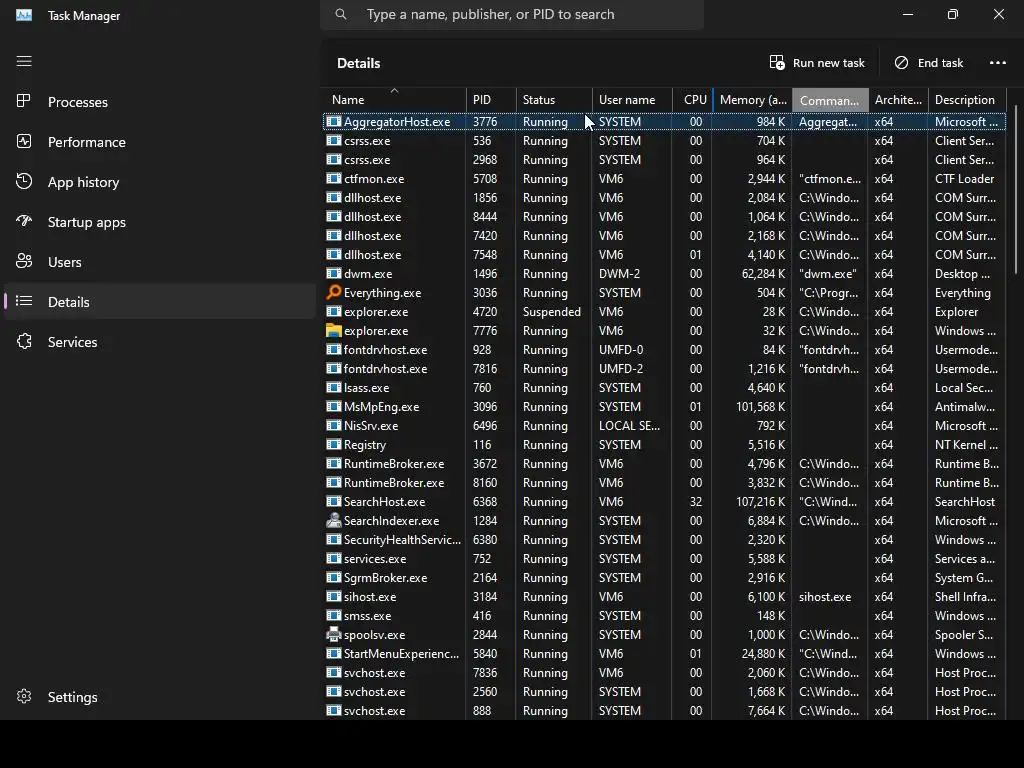Screen dimensions: 1024x768
Task: Sort by the Status column header
Action: 554,100
